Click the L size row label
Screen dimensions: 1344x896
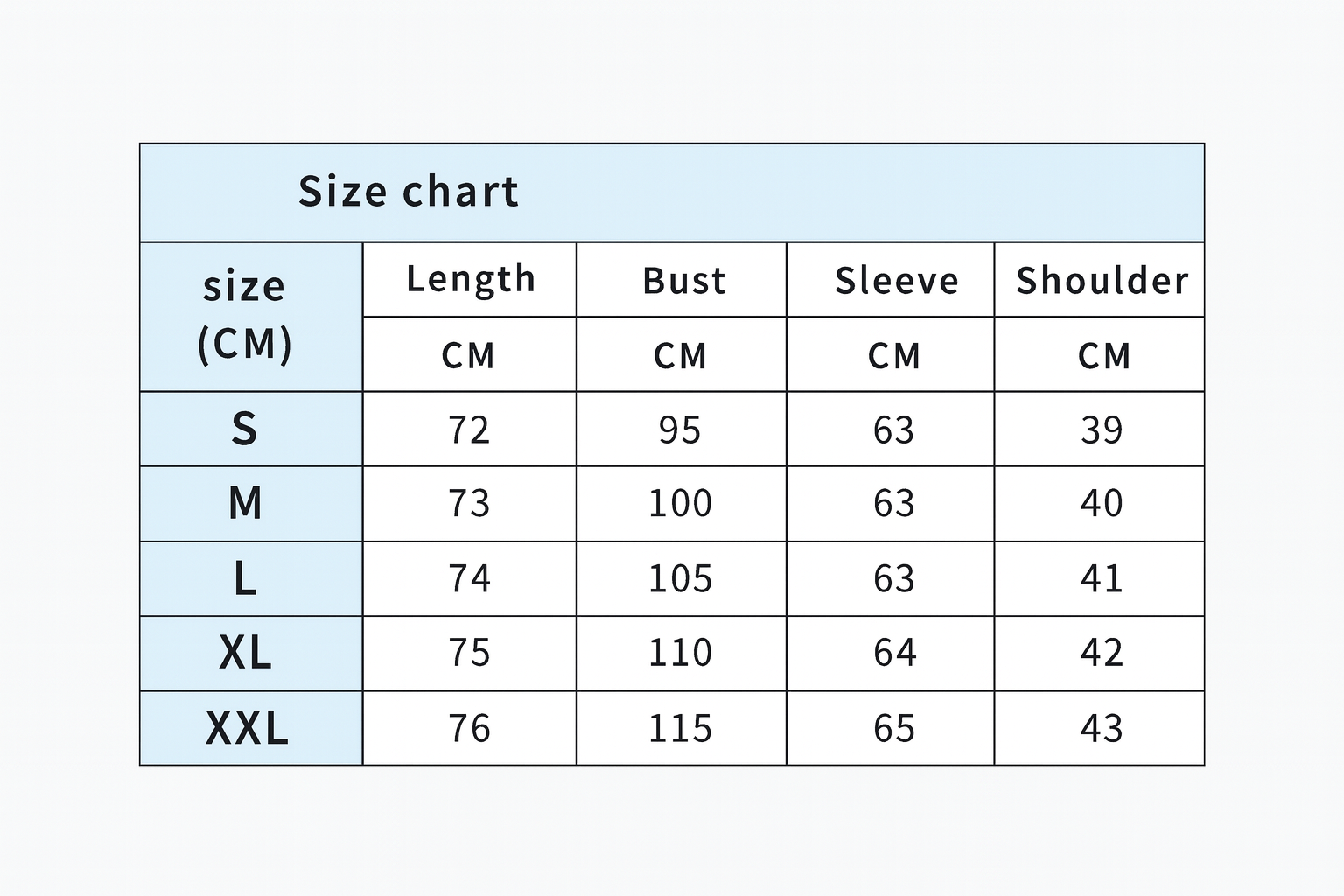245,578
